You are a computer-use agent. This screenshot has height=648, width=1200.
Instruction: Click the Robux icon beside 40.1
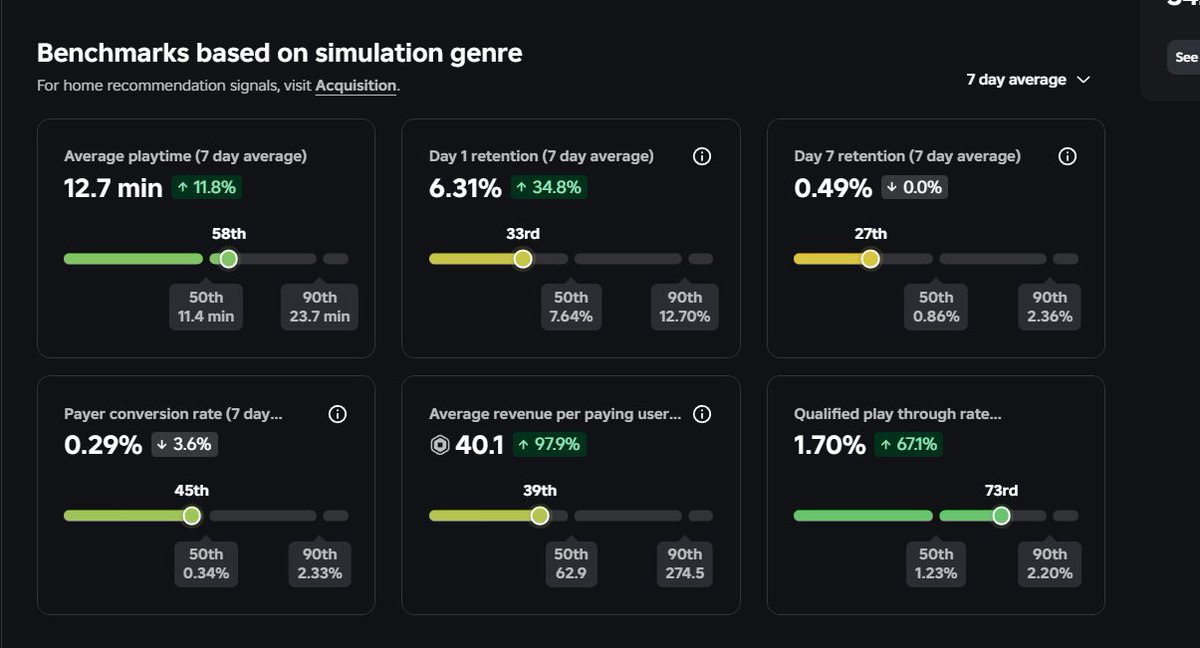click(439, 446)
